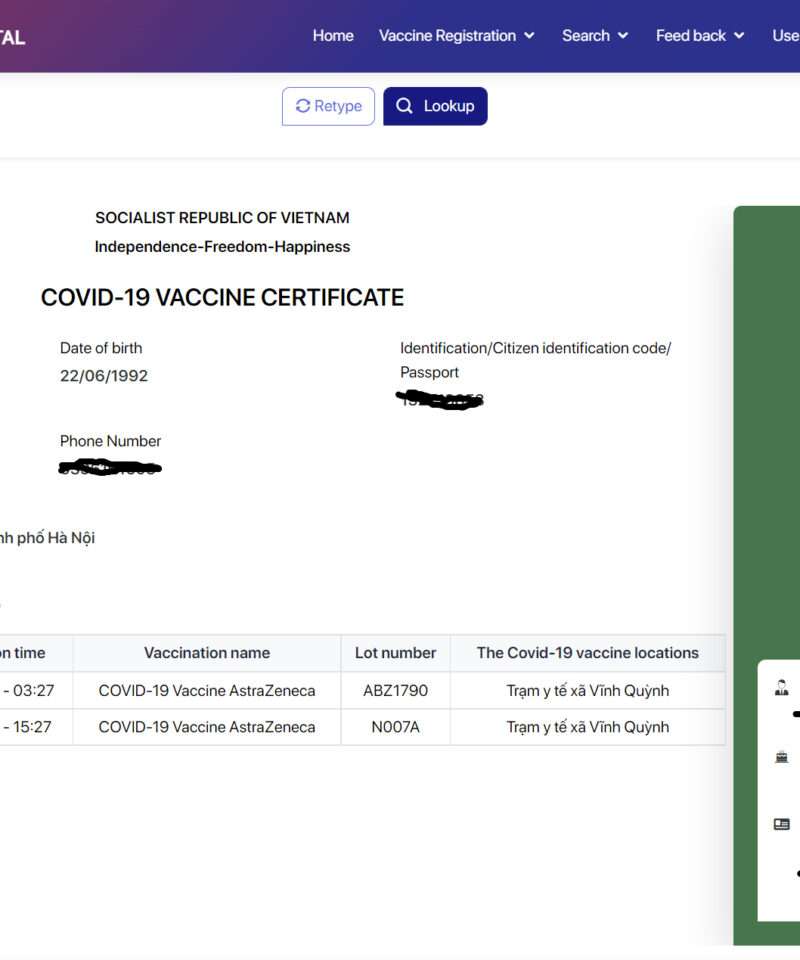Go to the Home menu item
This screenshot has width=800, height=960.
333,35
